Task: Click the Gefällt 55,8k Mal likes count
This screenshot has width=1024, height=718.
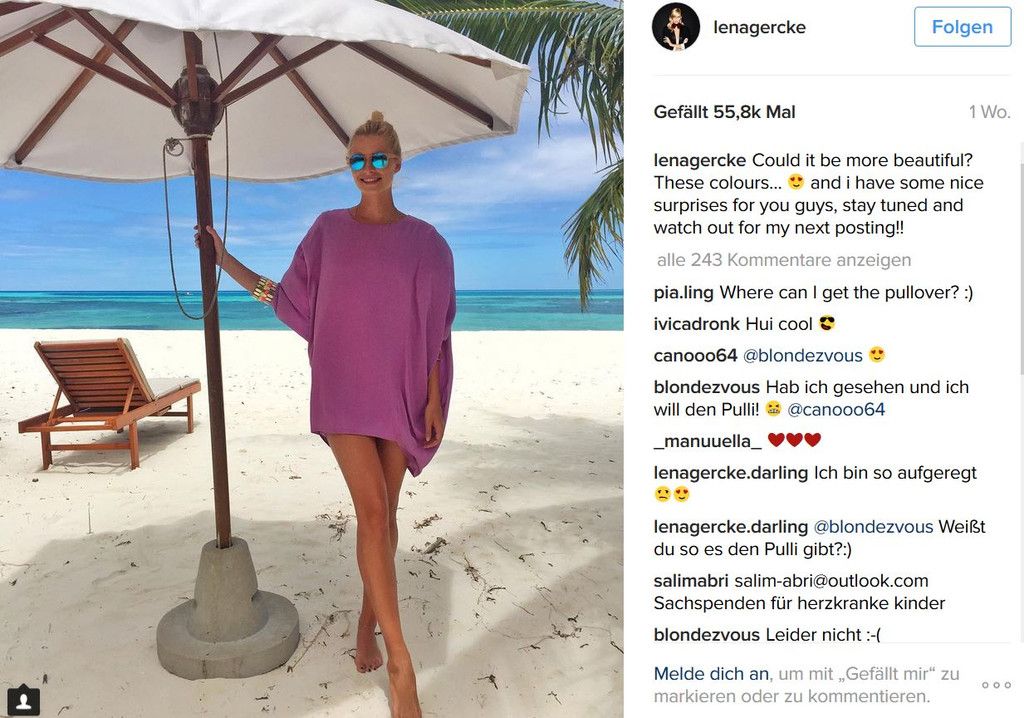Action: coord(724,112)
